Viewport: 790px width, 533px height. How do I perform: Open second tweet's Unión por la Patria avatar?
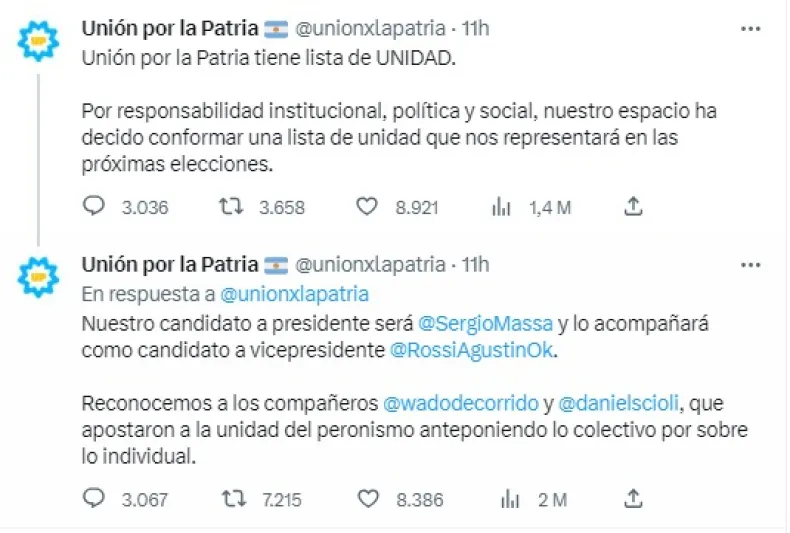point(40,277)
